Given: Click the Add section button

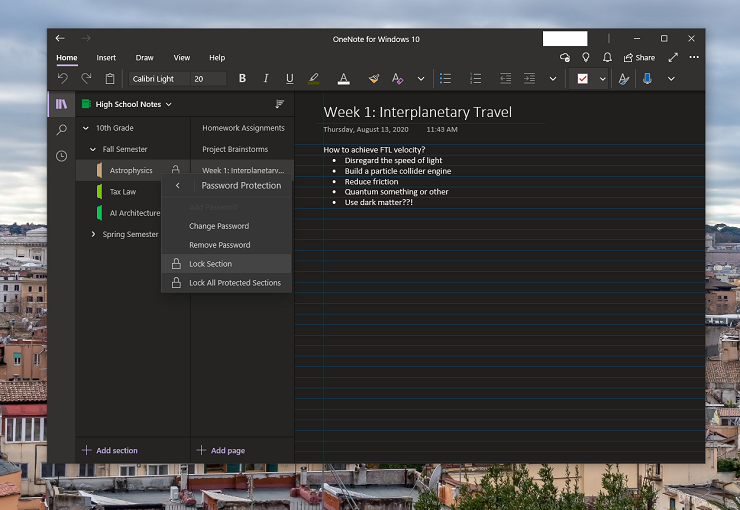Looking at the screenshot, I should [x=110, y=451].
